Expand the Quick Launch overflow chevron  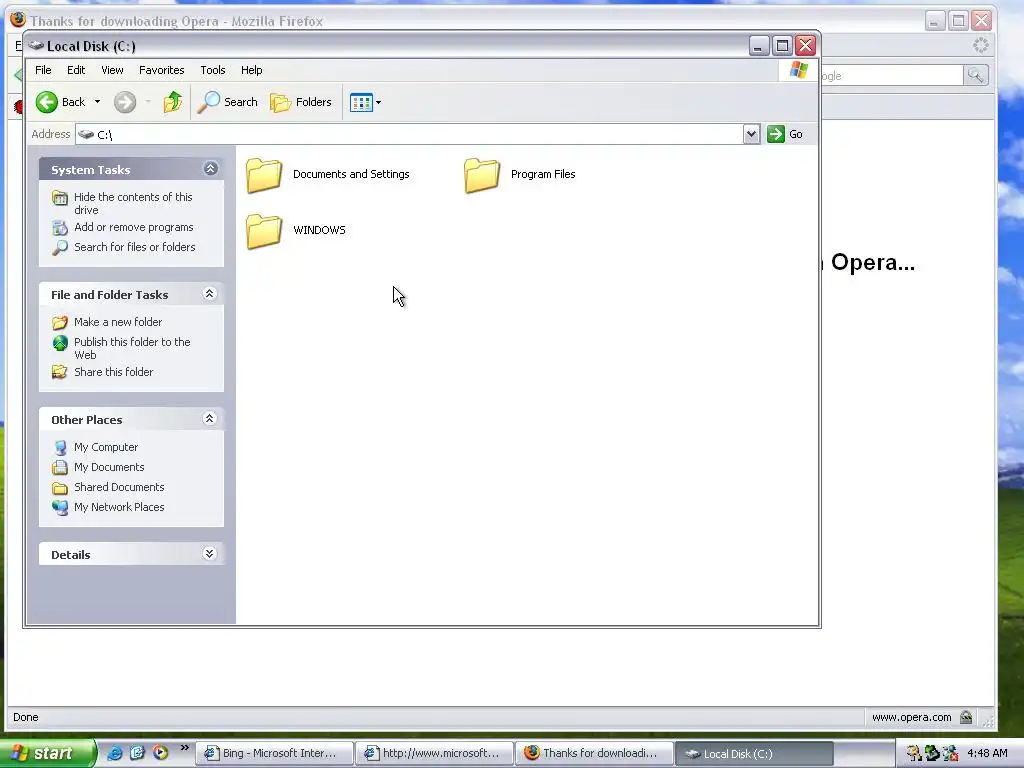click(x=185, y=748)
